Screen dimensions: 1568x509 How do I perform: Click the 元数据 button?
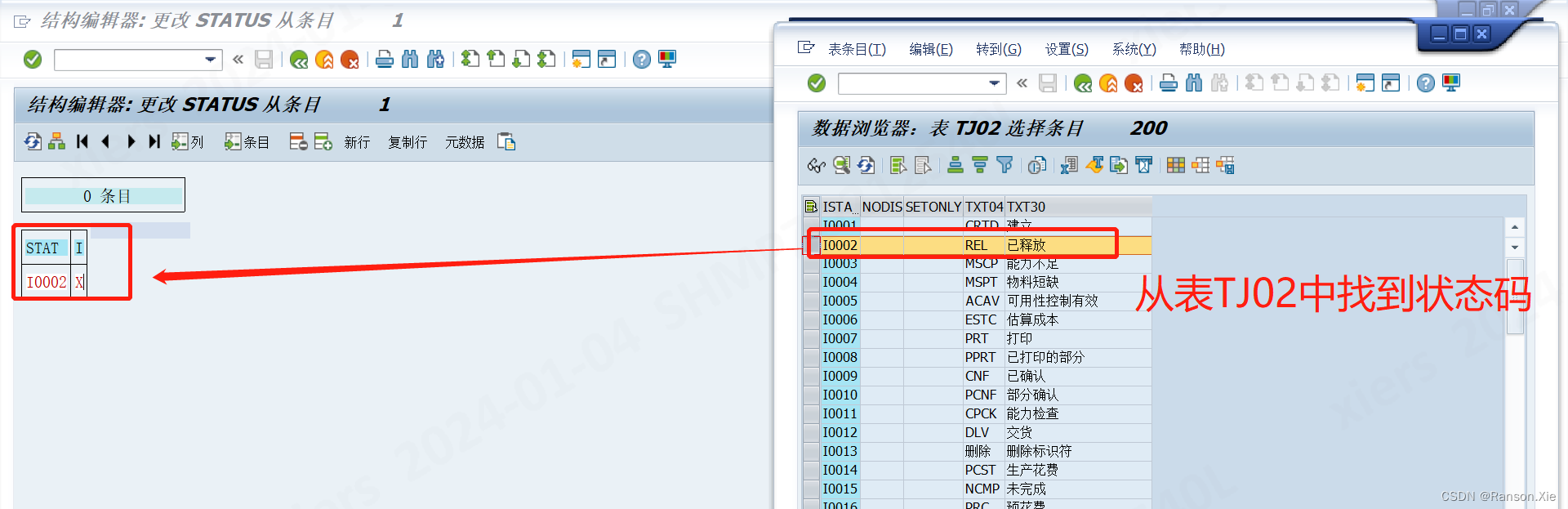click(x=464, y=142)
